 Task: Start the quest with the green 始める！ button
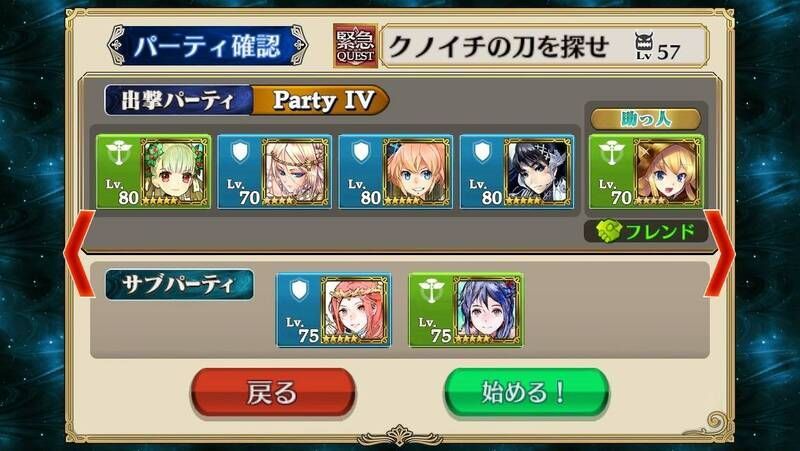coord(526,393)
